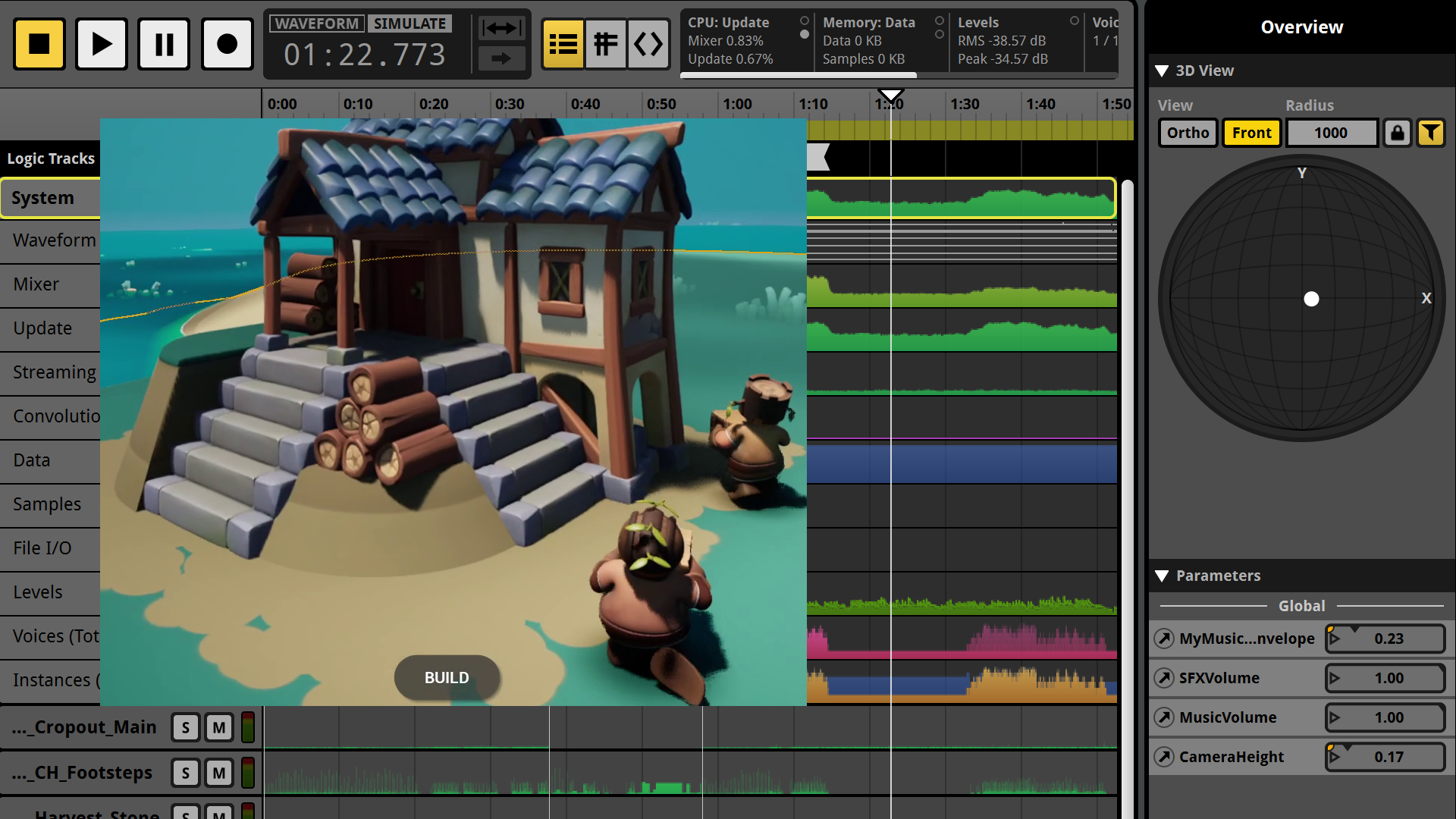
Task: Click the Record button
Action: (227, 44)
